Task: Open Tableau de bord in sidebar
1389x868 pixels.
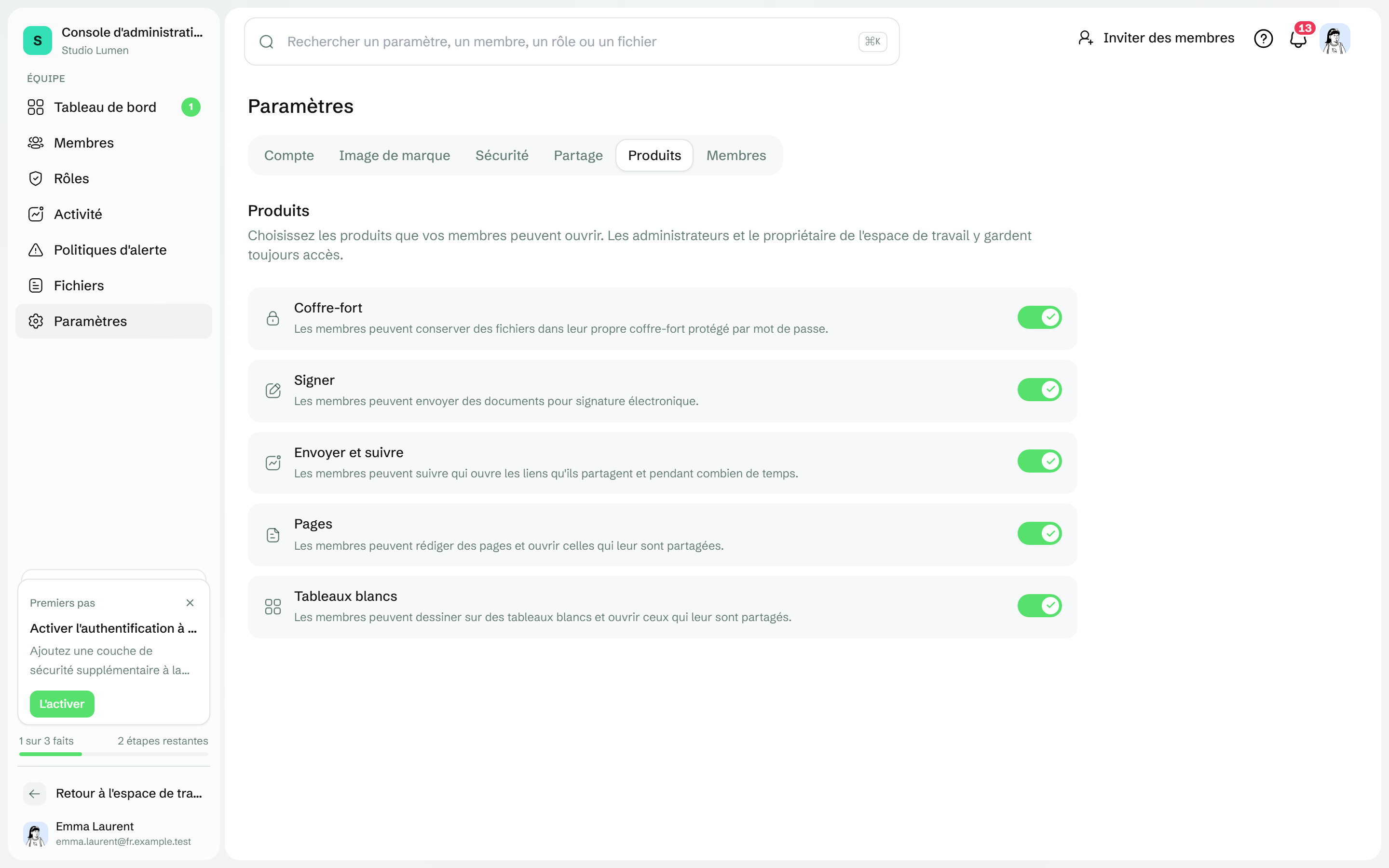Action: 114,108
